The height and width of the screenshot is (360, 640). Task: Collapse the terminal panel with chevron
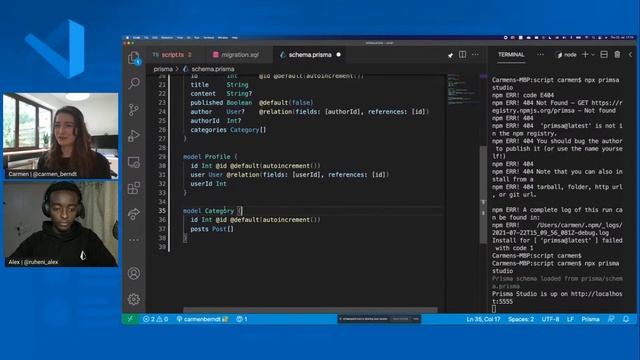pos(631,55)
